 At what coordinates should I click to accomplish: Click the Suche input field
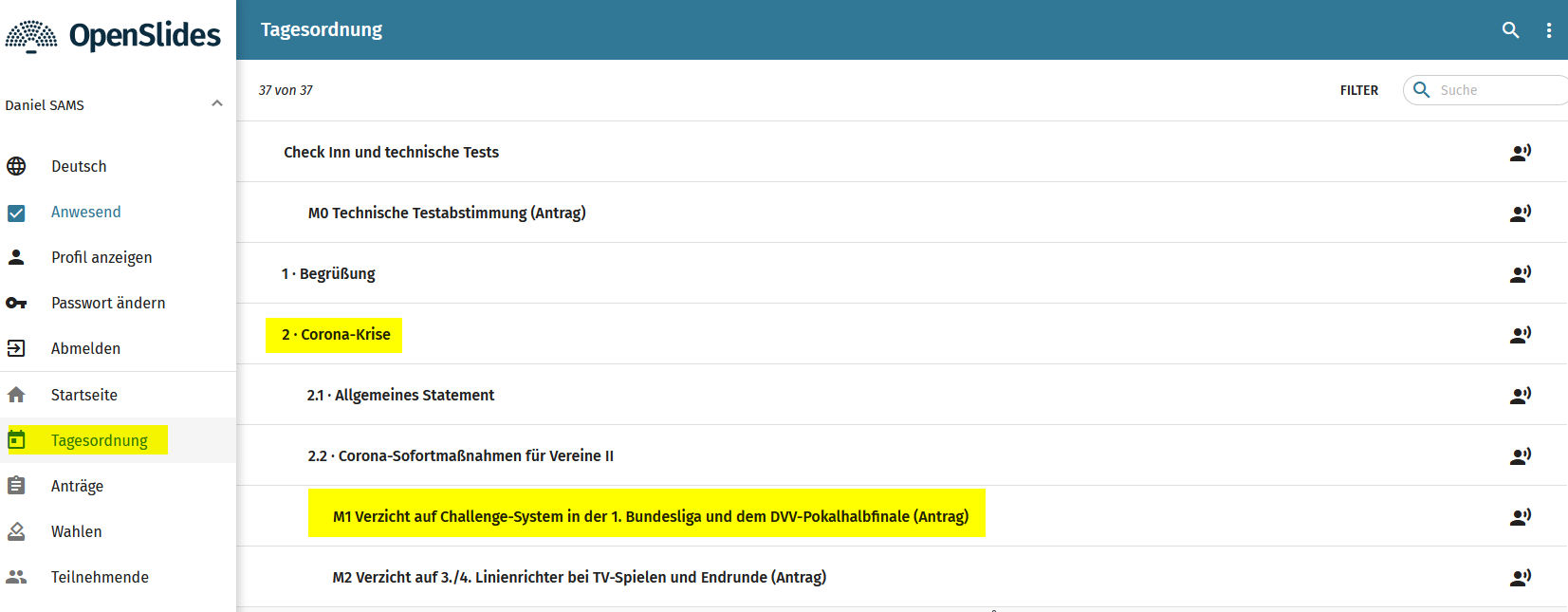[x=1499, y=90]
